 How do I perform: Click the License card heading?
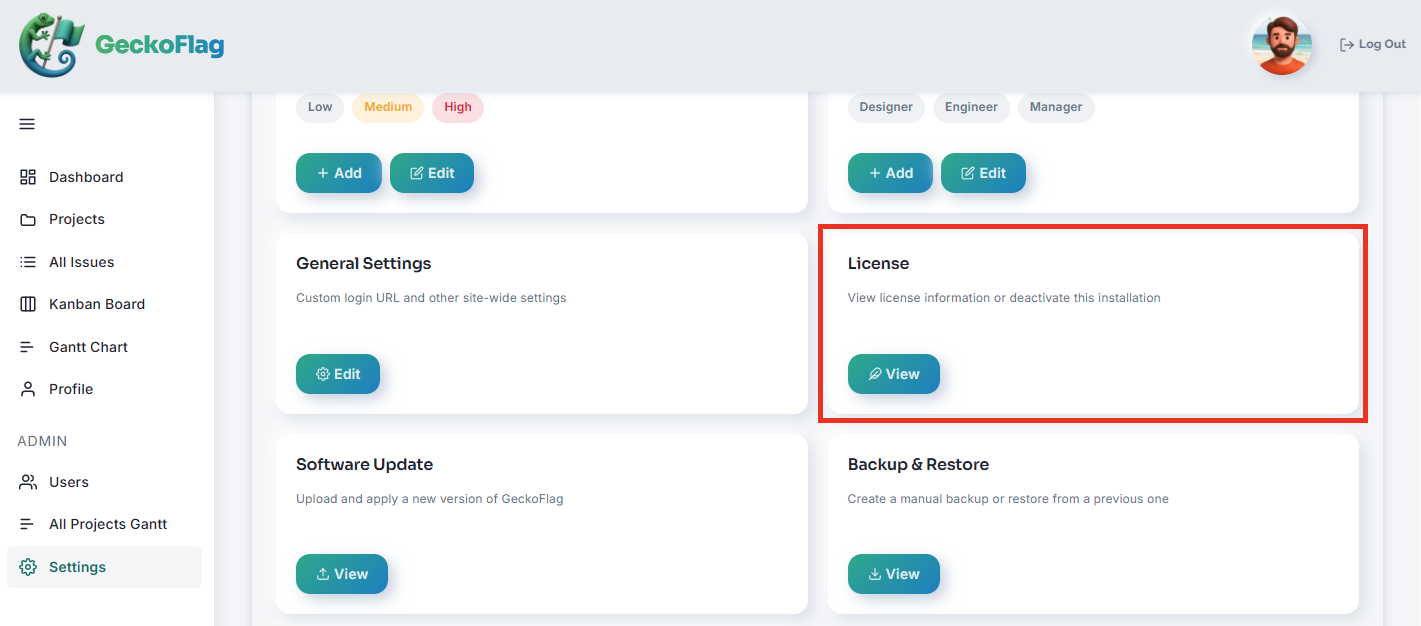879,264
